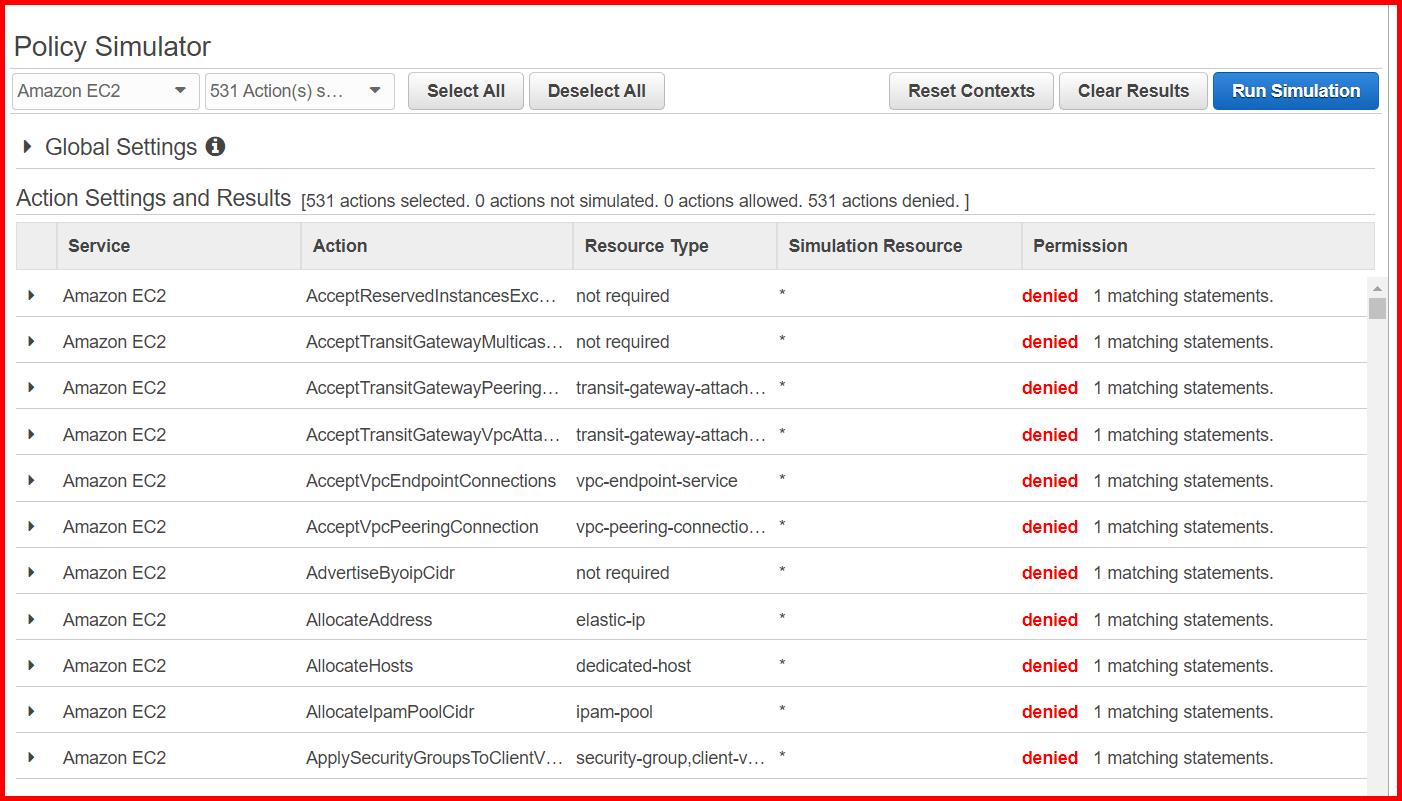The width and height of the screenshot is (1402, 801).
Task: Click the info icon beside Global Settings
Action: click(x=216, y=146)
